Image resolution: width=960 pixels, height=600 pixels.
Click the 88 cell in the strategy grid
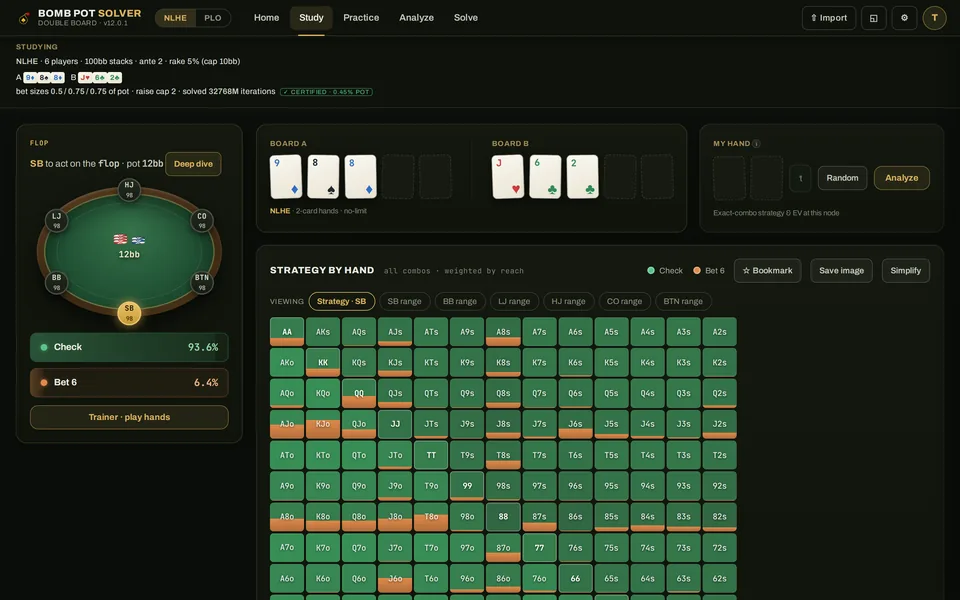coord(503,516)
